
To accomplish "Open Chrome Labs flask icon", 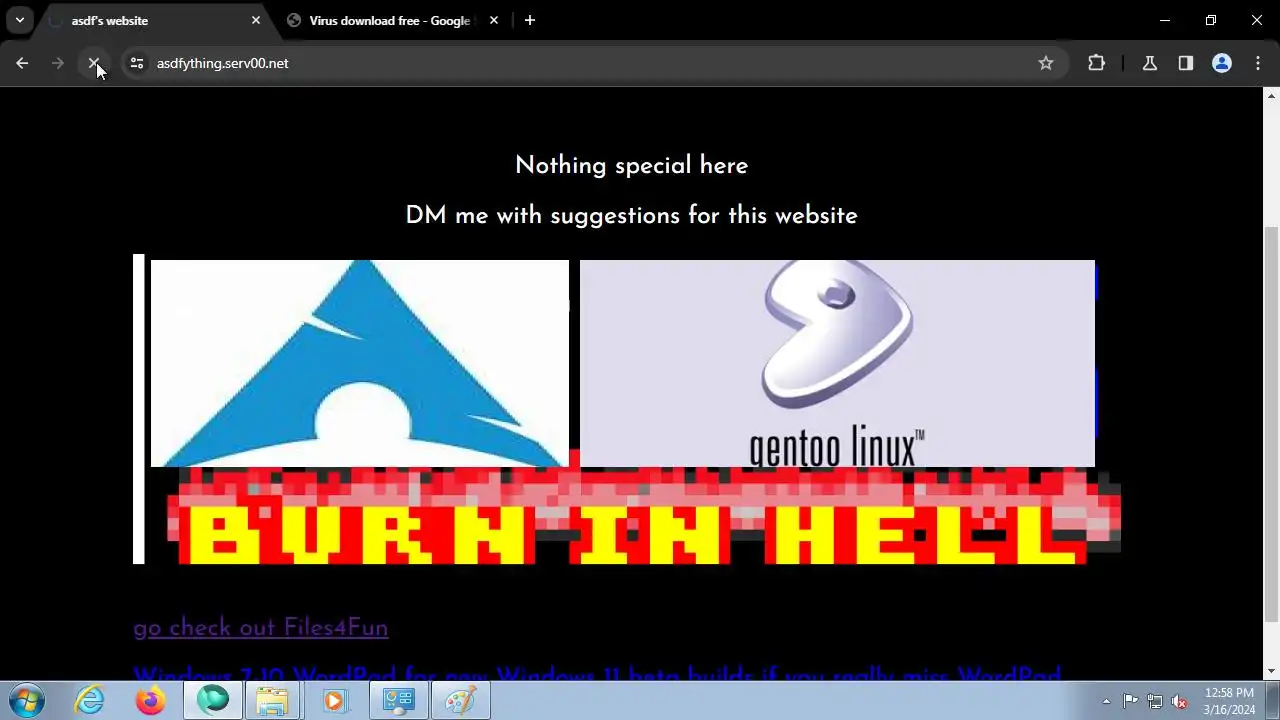I will coord(1150,63).
